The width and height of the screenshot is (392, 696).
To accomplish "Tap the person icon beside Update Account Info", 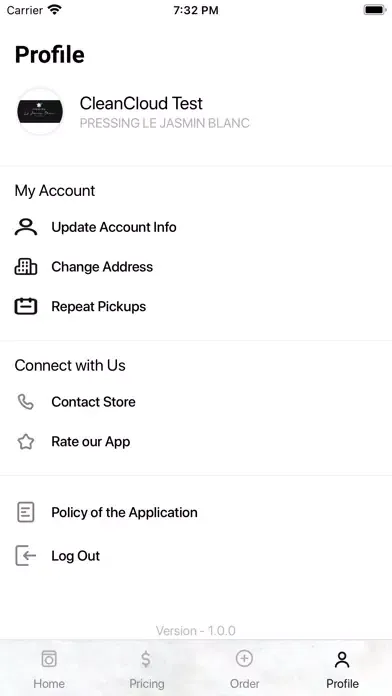I will pos(26,227).
